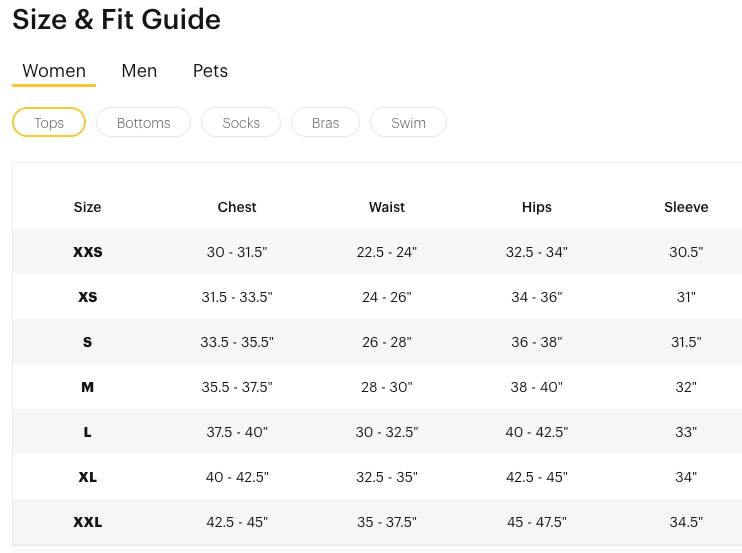Screen dimensions: 742x553
Task: Select the Pets tab
Action: click(210, 71)
